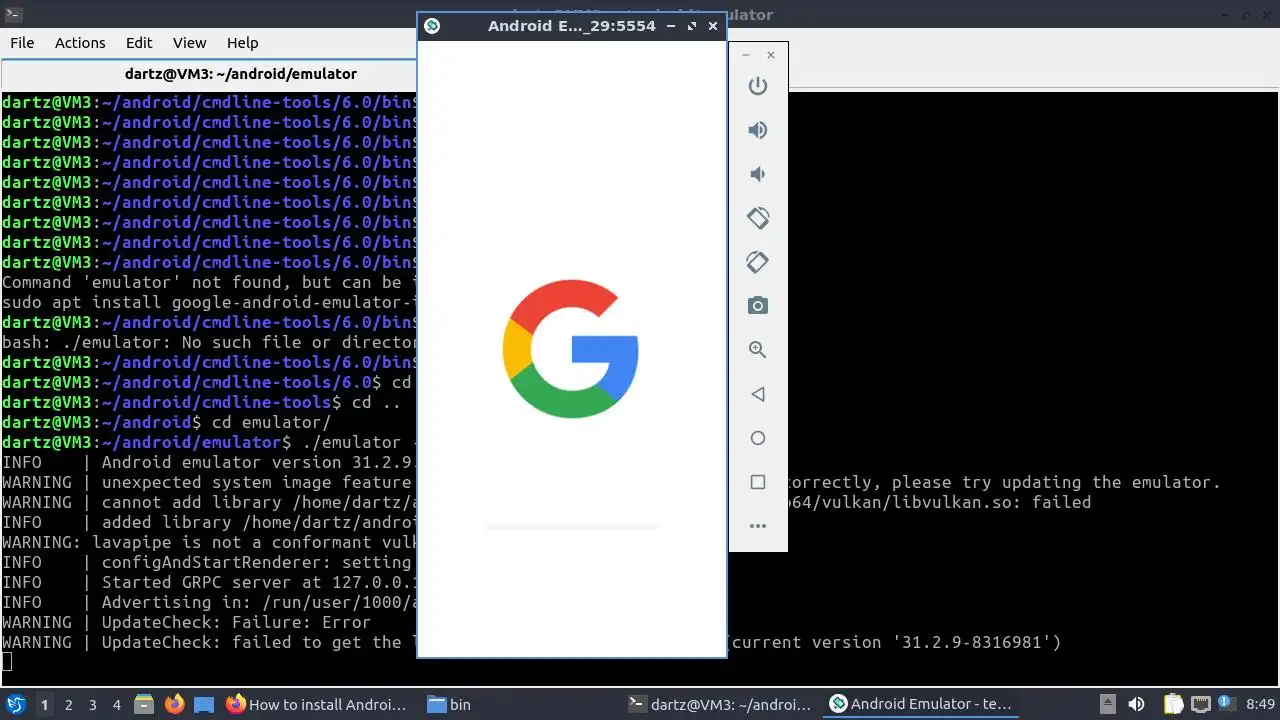
Task: Rotate emulator left using upper rotate icon
Action: (x=758, y=218)
